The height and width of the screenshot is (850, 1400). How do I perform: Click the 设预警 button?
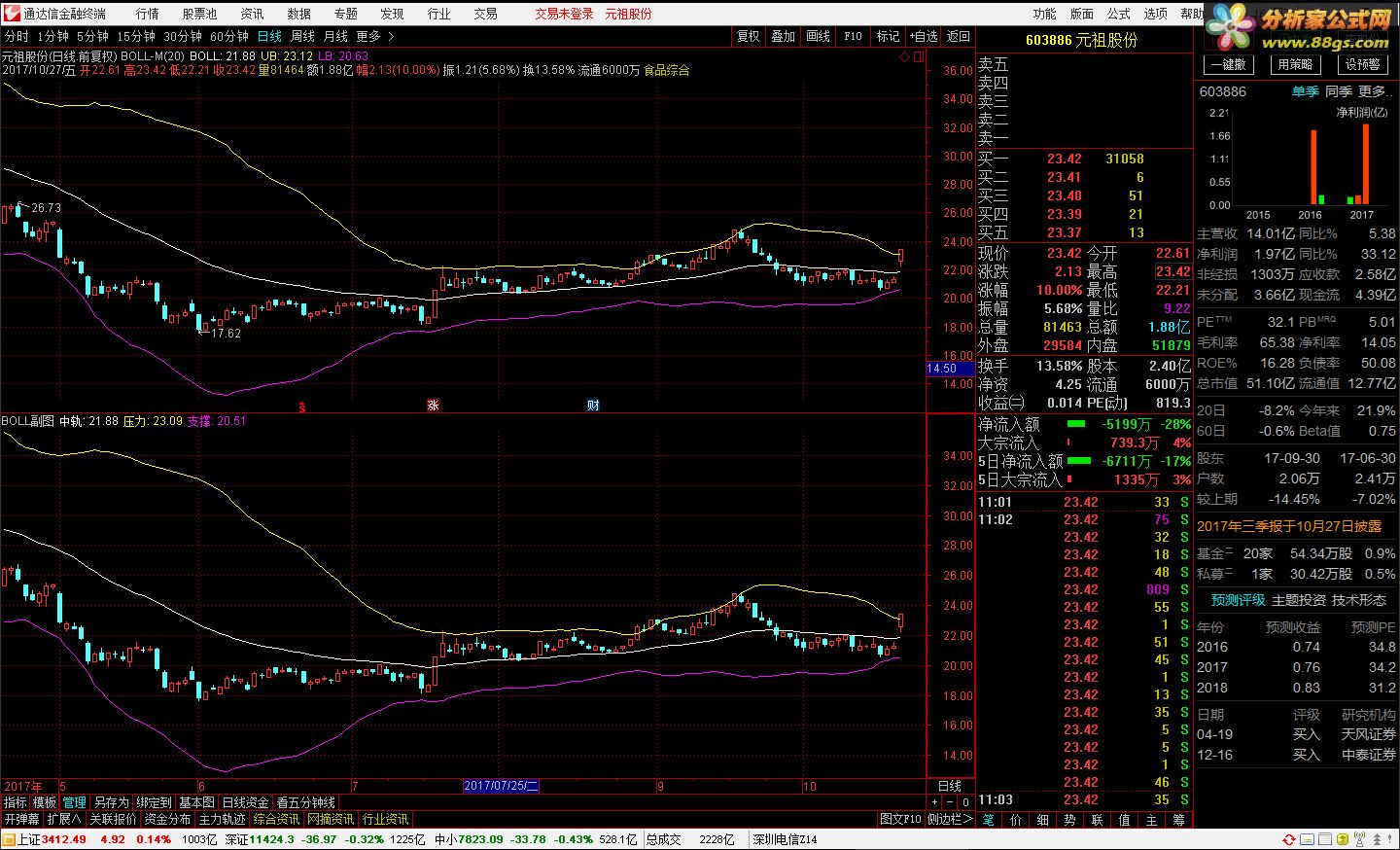click(1362, 64)
